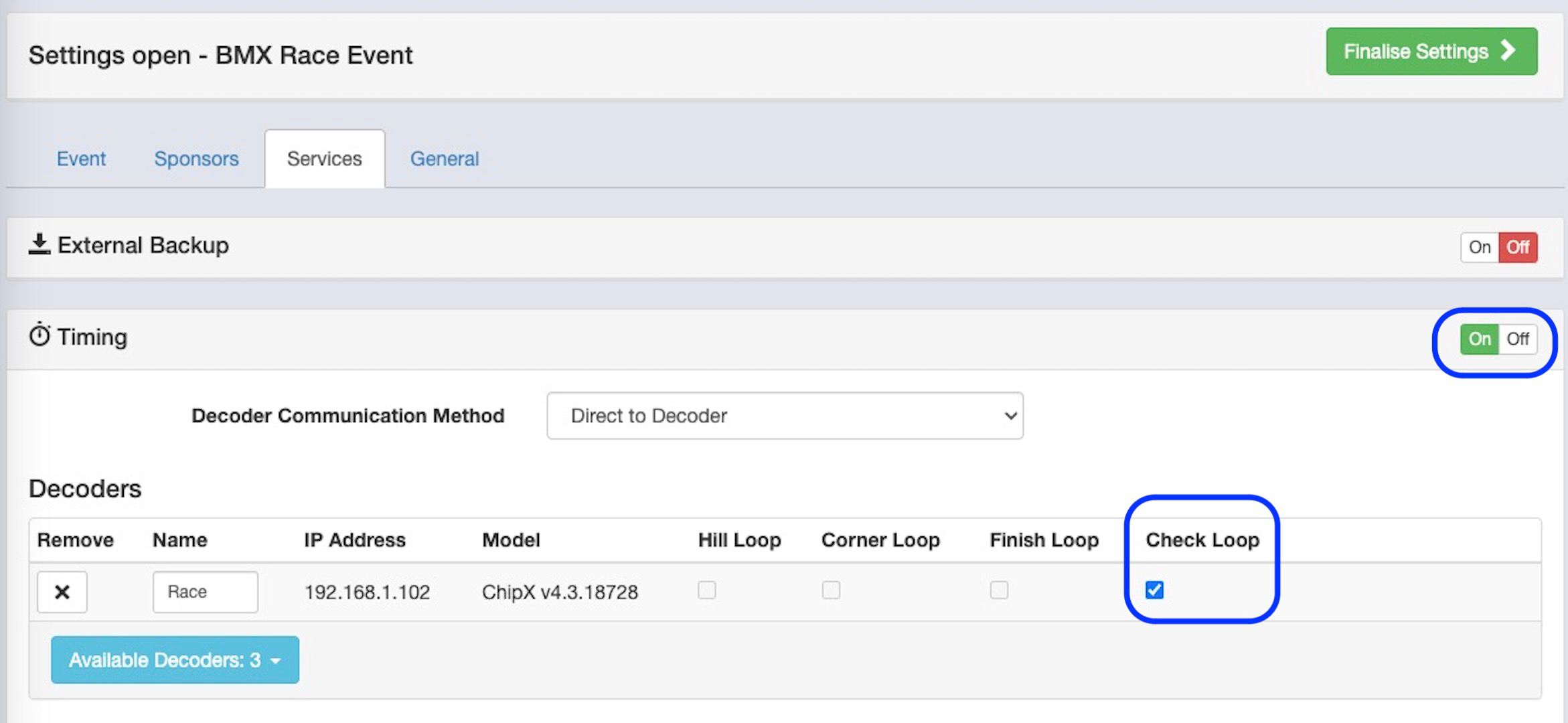This screenshot has height=723, width=1568.
Task: Remove the Race decoder with X
Action: click(x=62, y=592)
